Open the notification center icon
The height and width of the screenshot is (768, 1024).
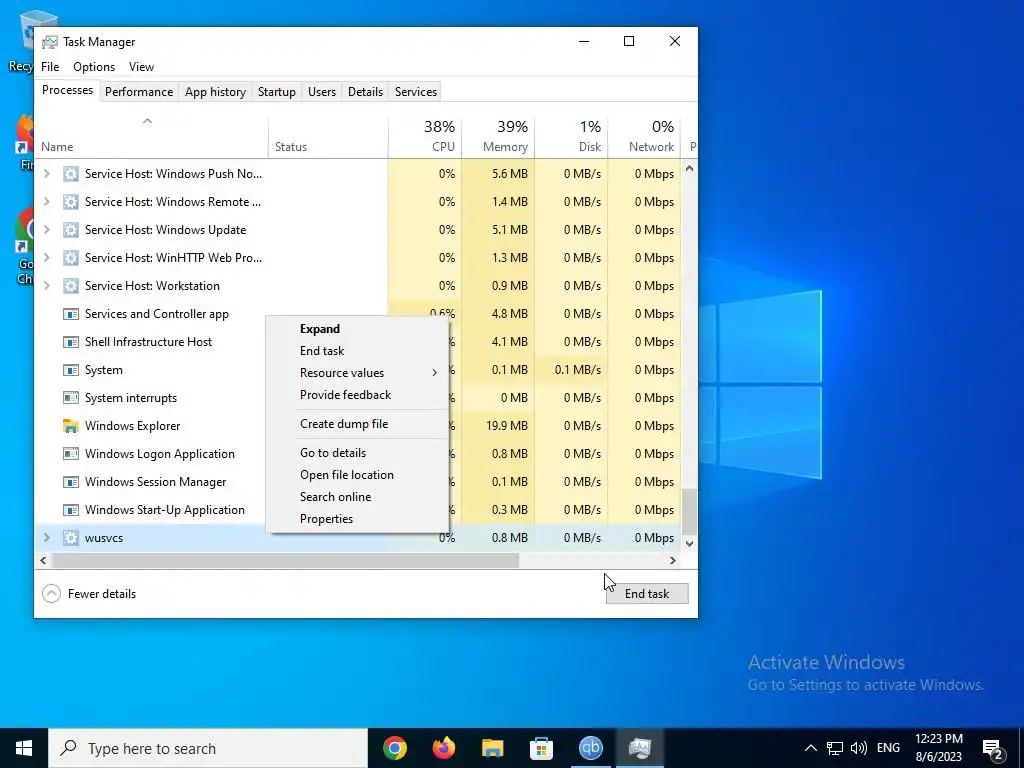coord(993,748)
